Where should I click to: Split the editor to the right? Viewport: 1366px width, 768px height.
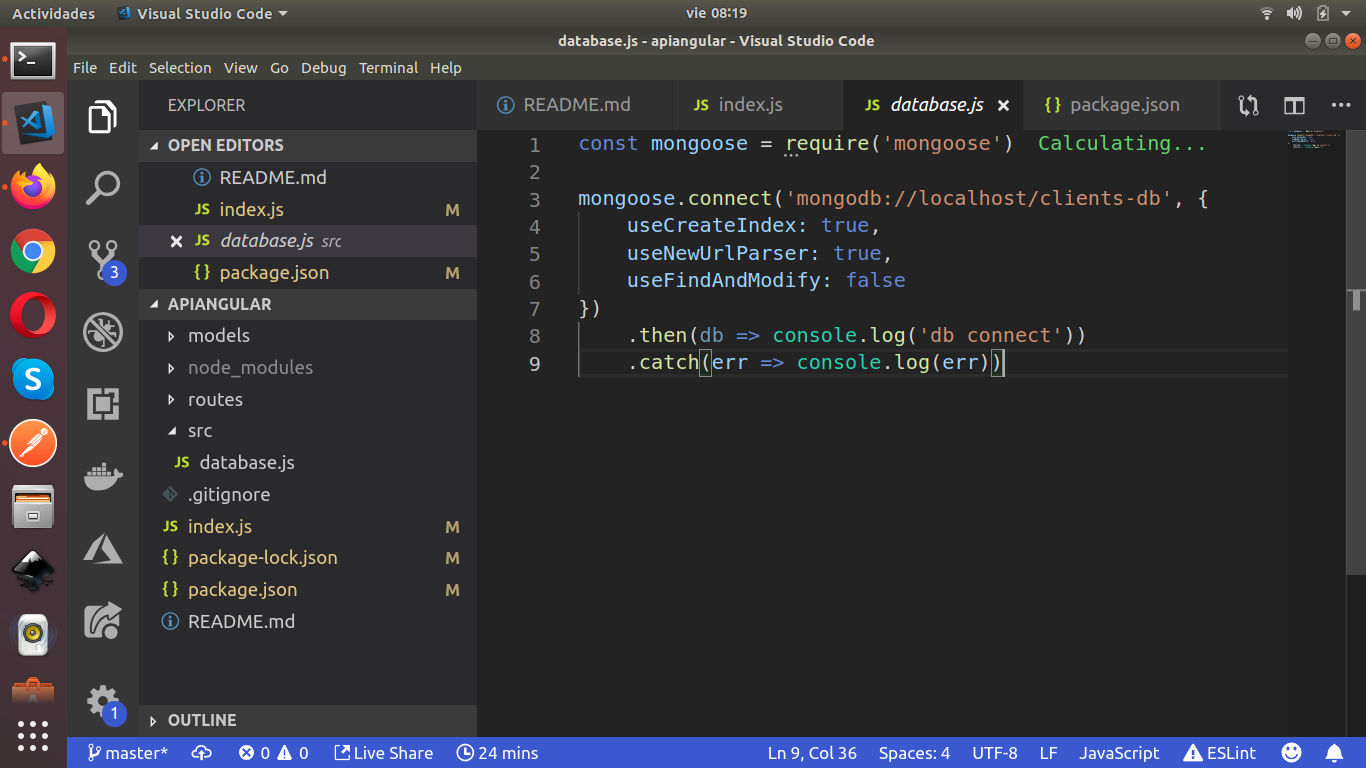(x=1295, y=105)
